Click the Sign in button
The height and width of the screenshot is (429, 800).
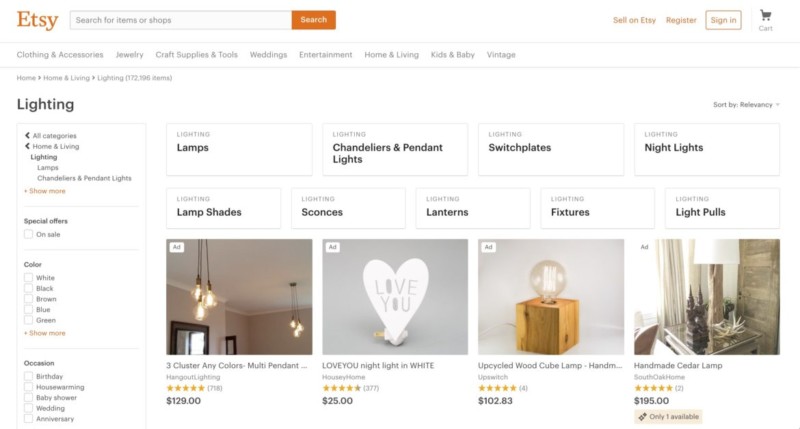[722, 19]
